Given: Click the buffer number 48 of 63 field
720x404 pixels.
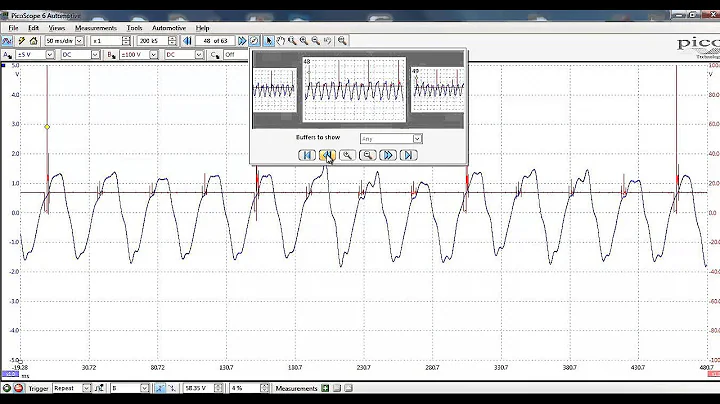Looking at the screenshot, I should click(215, 41).
